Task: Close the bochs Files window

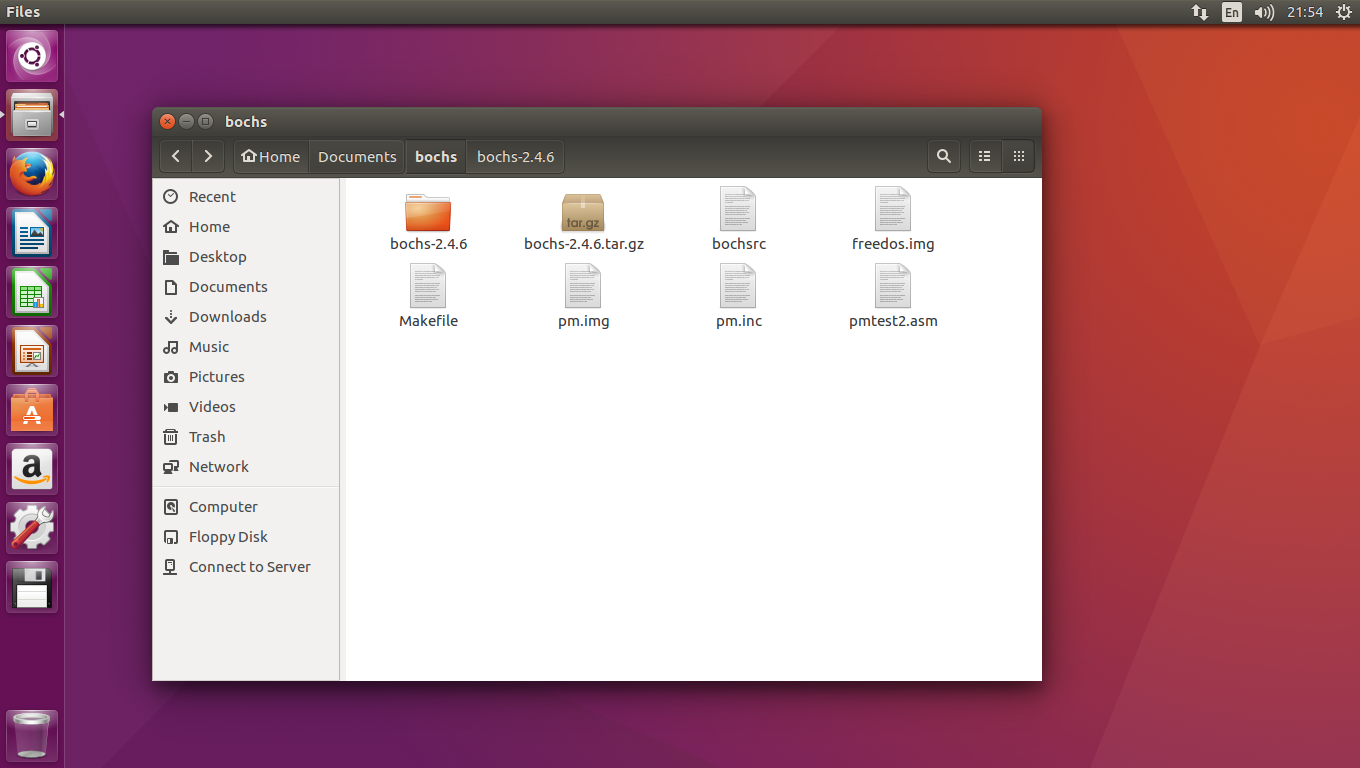Action: [x=168, y=121]
